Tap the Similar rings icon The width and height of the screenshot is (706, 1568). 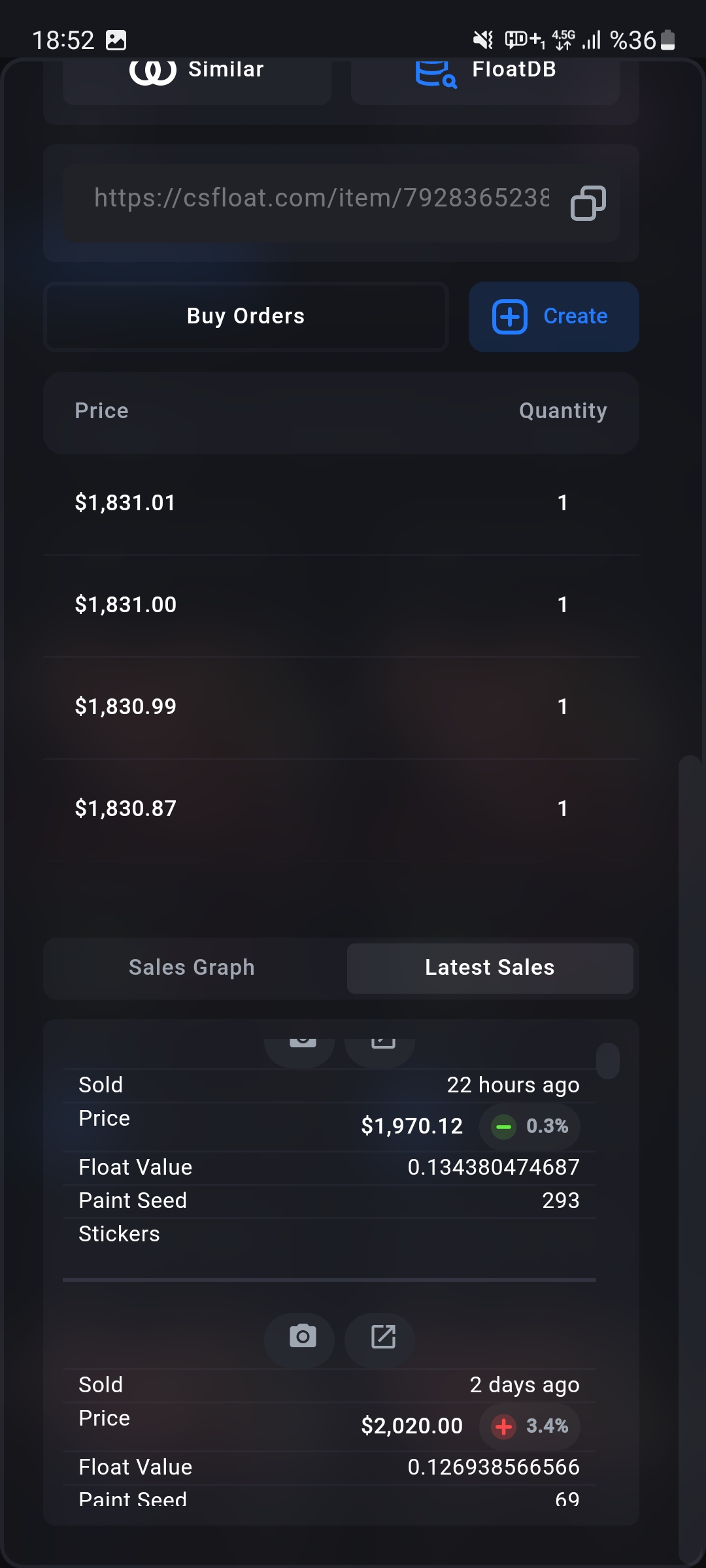tap(153, 71)
